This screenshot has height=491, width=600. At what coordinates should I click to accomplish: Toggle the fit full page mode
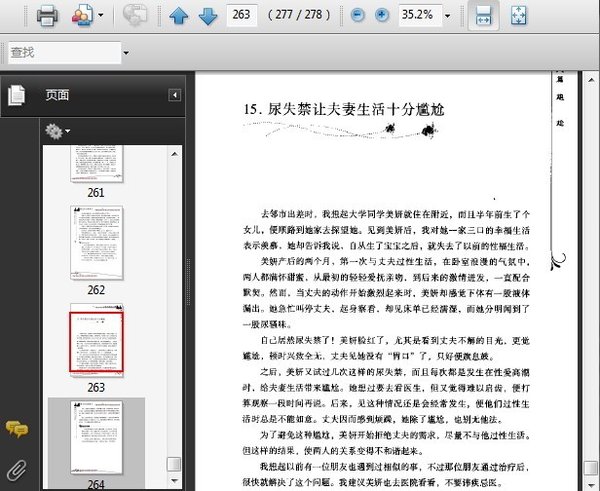click(x=518, y=15)
